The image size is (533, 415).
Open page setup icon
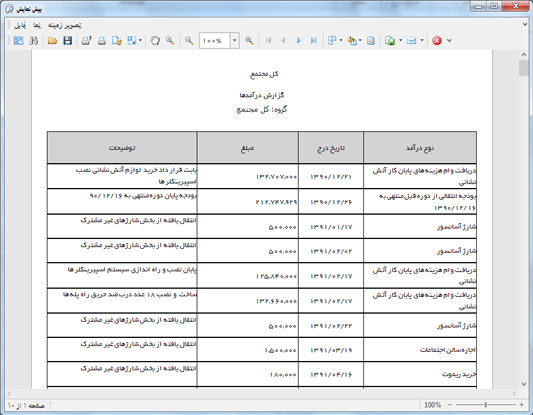[x=117, y=41]
